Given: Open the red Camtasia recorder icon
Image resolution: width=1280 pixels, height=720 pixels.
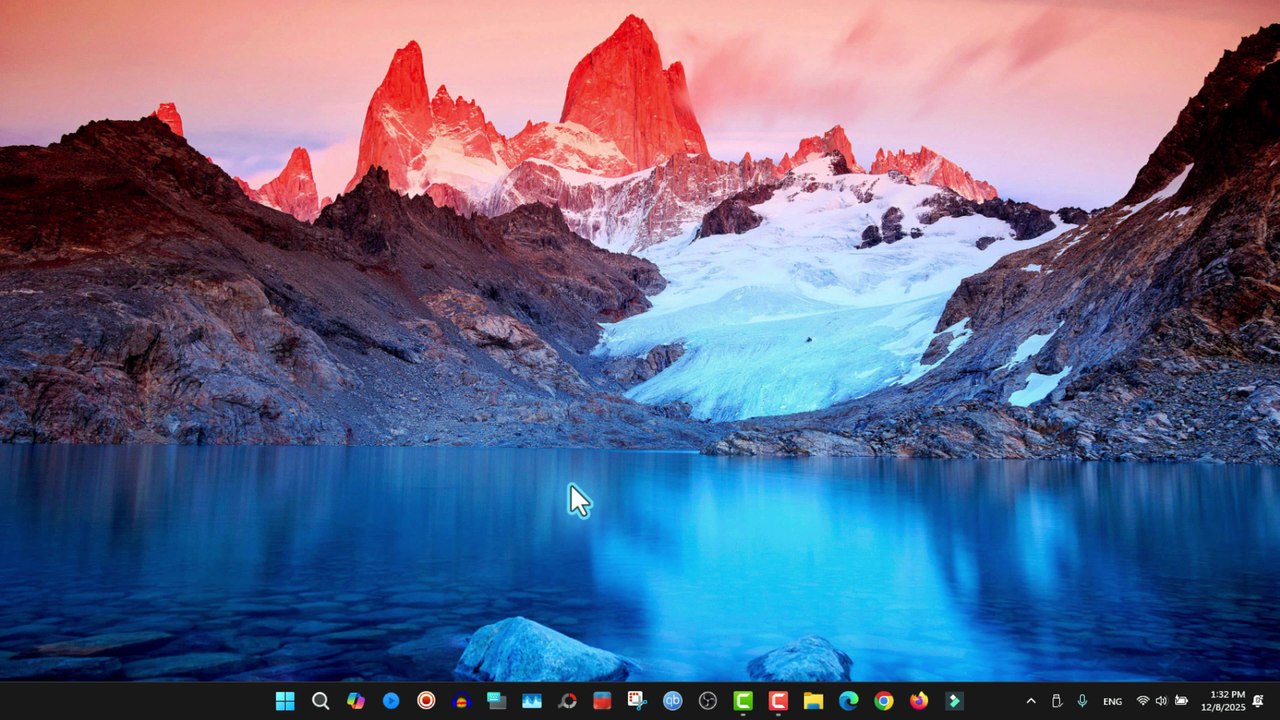Looking at the screenshot, I should [x=778, y=701].
